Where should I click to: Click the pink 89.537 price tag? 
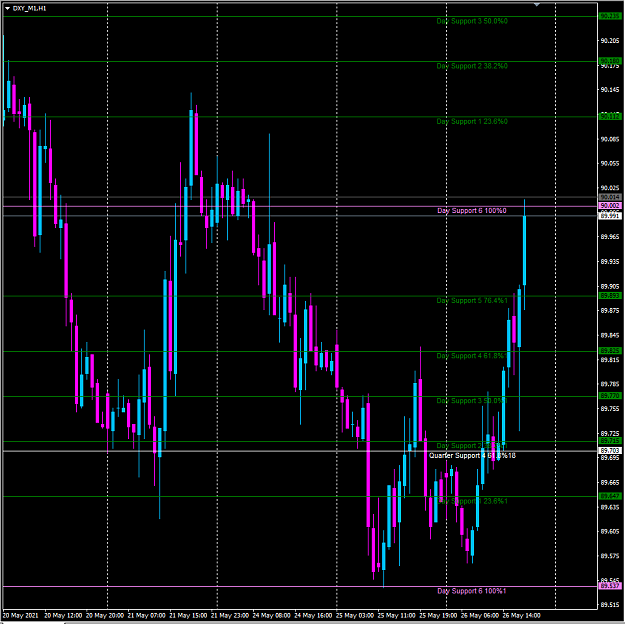point(610,586)
